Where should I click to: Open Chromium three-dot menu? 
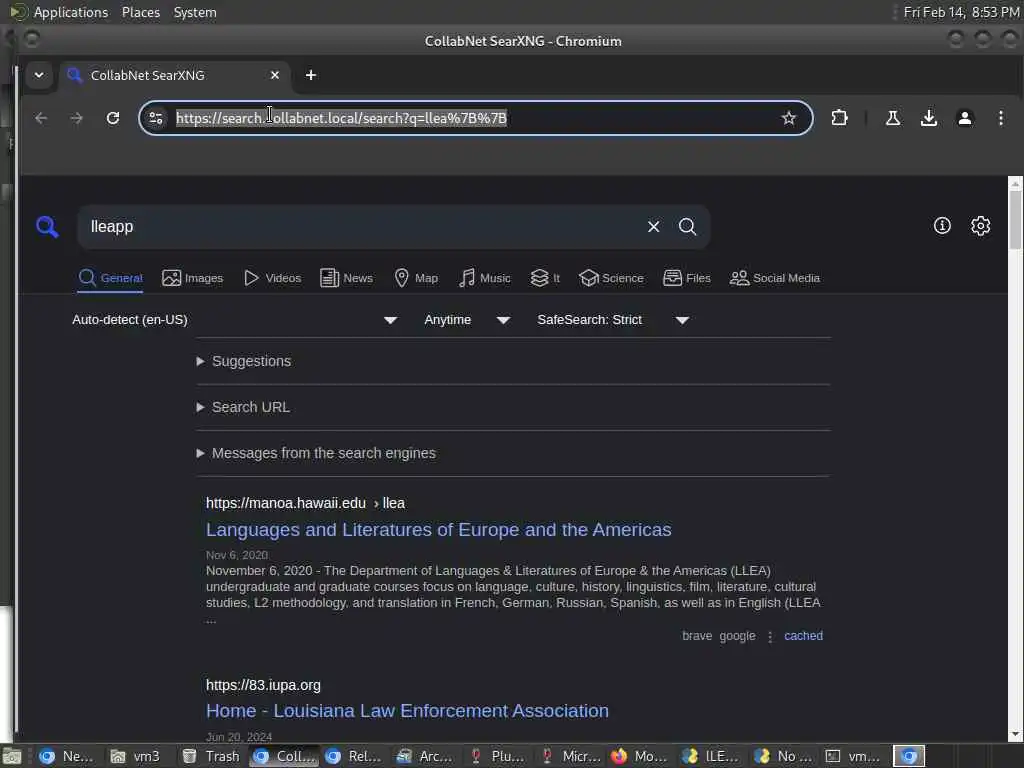pos(1000,118)
